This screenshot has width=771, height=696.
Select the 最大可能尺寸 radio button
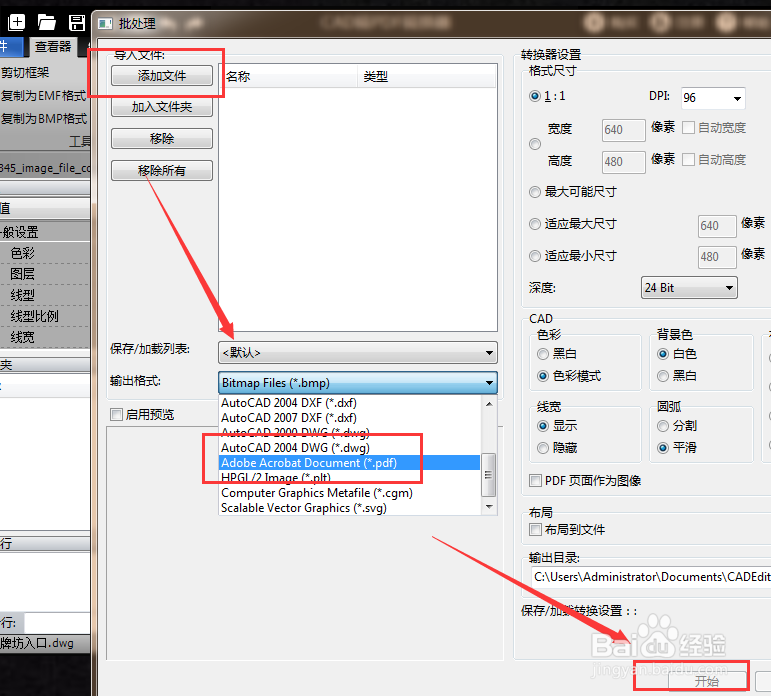pos(535,192)
